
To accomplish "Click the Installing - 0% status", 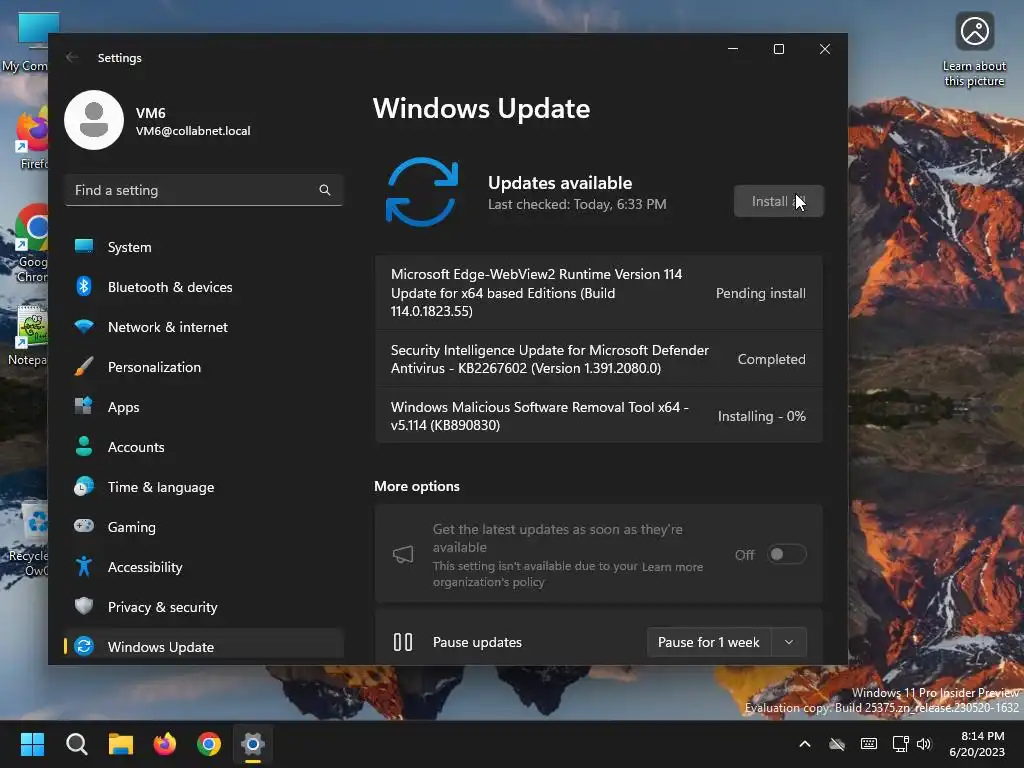I will pyautogui.click(x=761, y=416).
